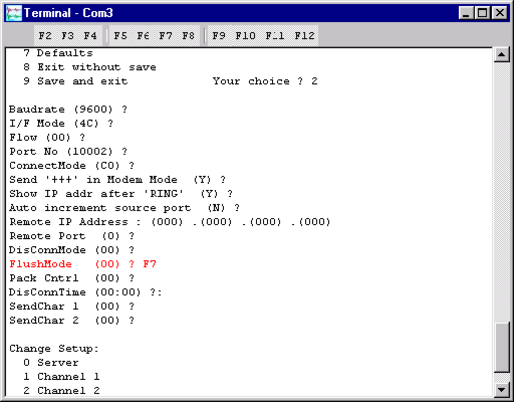Click the vertical scrollbar thumb

coord(502,347)
